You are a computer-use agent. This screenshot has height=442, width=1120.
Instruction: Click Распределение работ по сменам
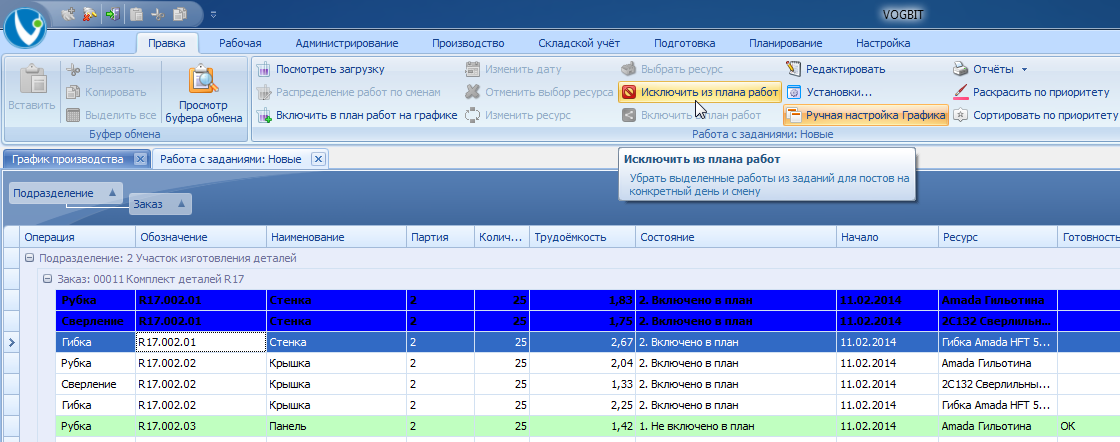click(x=349, y=92)
